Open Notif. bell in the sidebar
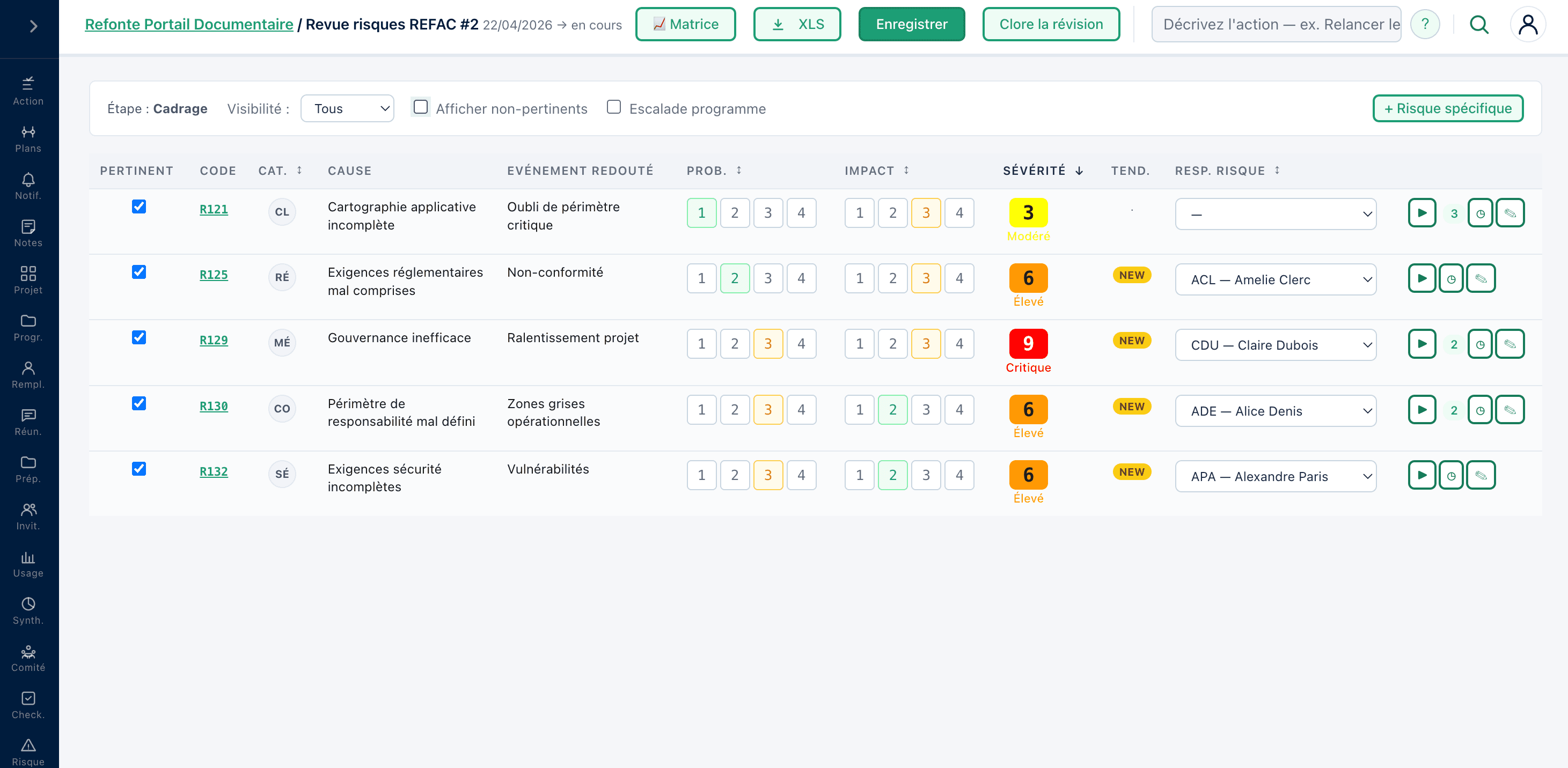This screenshot has height=768, width=1568. [x=28, y=186]
